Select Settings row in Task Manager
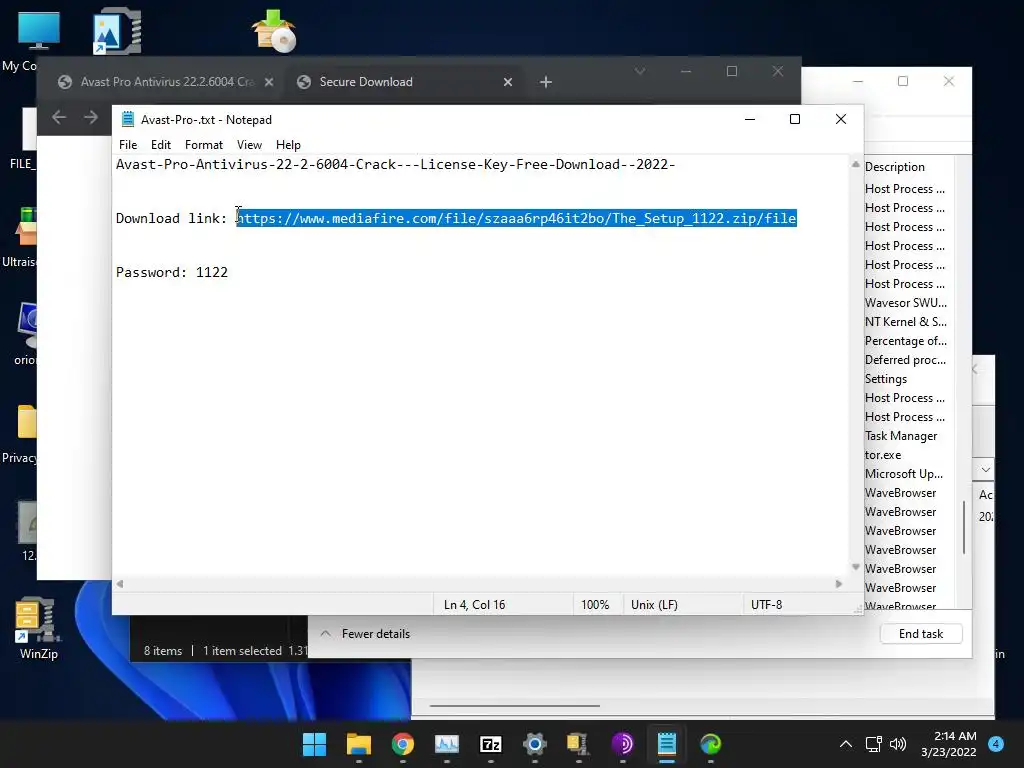The image size is (1024, 768). (886, 379)
